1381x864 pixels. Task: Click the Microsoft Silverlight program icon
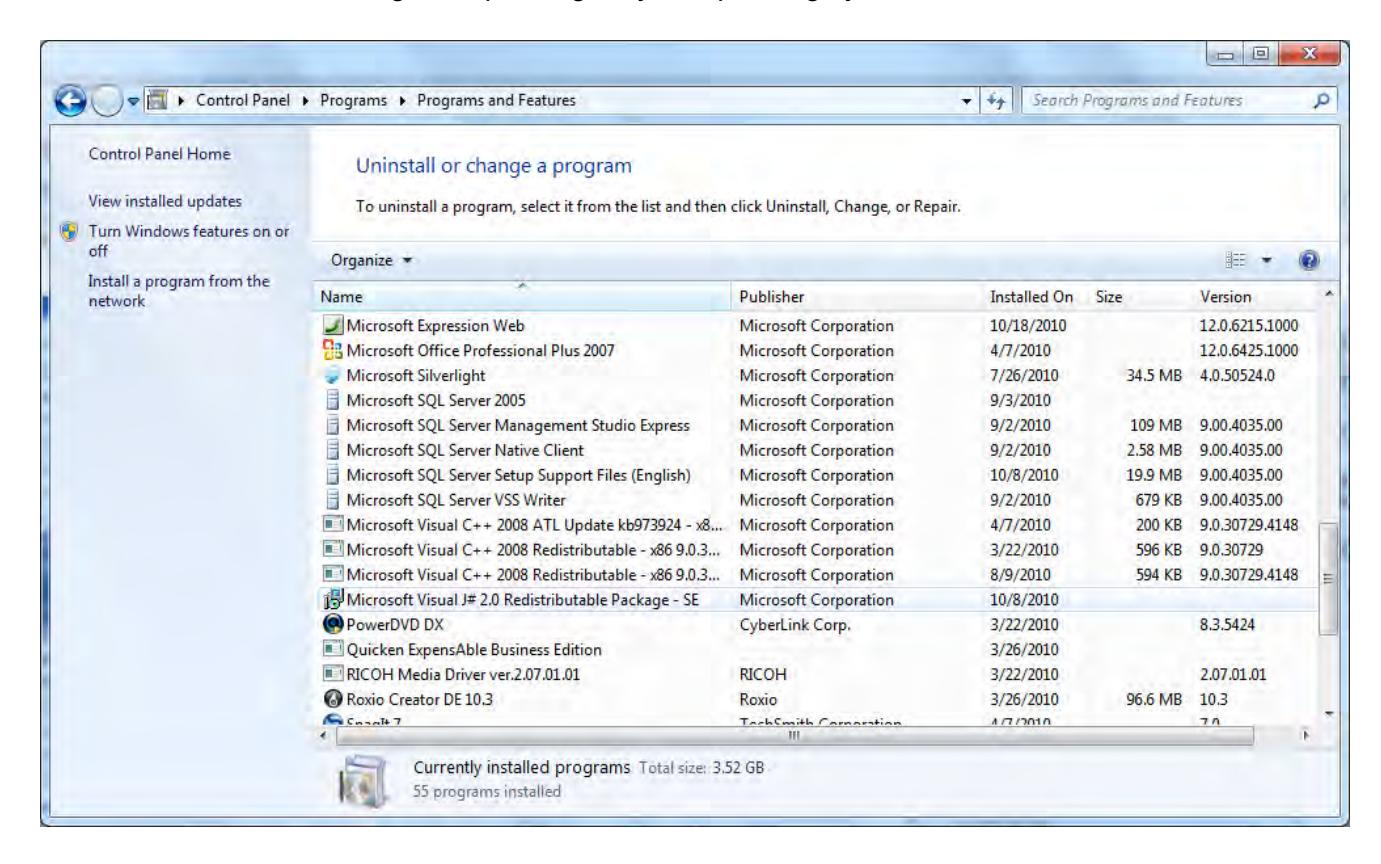pos(332,375)
